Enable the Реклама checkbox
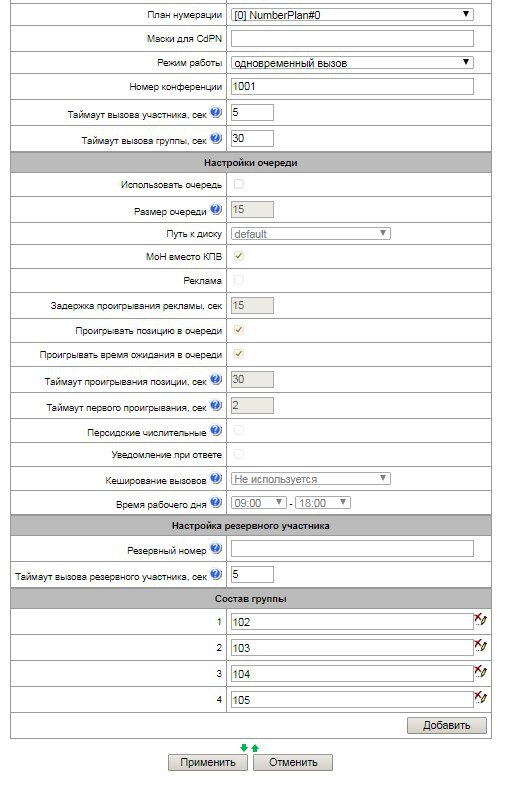514x794 pixels. pos(239,280)
